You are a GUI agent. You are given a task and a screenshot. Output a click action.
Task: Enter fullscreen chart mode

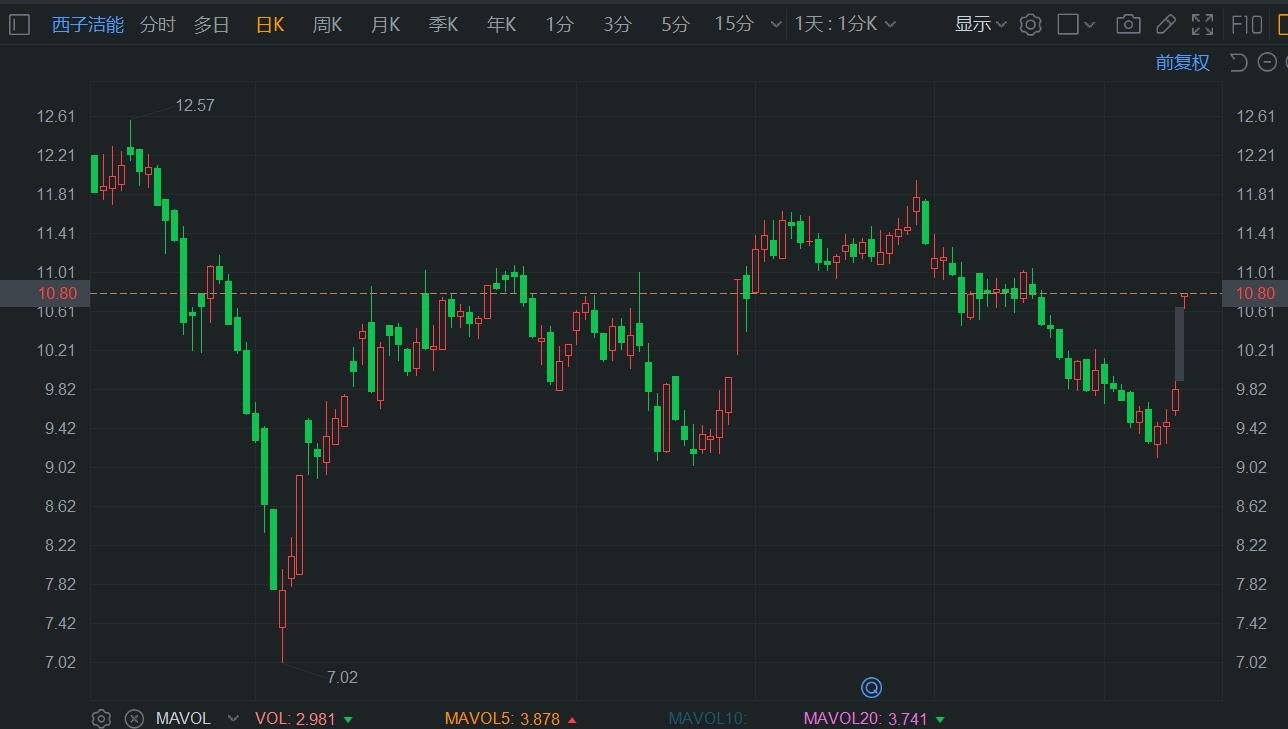(x=1202, y=25)
